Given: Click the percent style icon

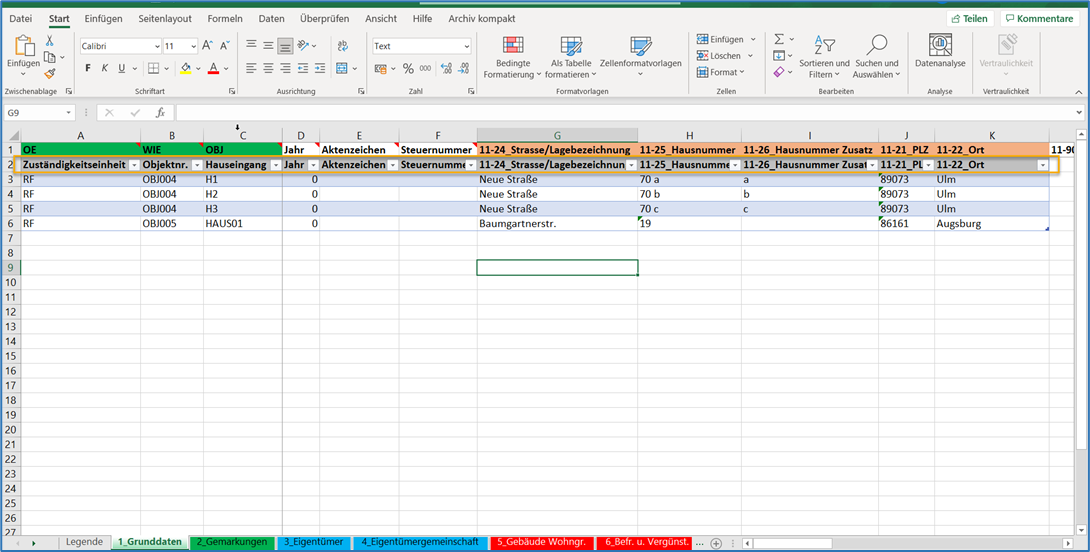Looking at the screenshot, I should 408,69.
